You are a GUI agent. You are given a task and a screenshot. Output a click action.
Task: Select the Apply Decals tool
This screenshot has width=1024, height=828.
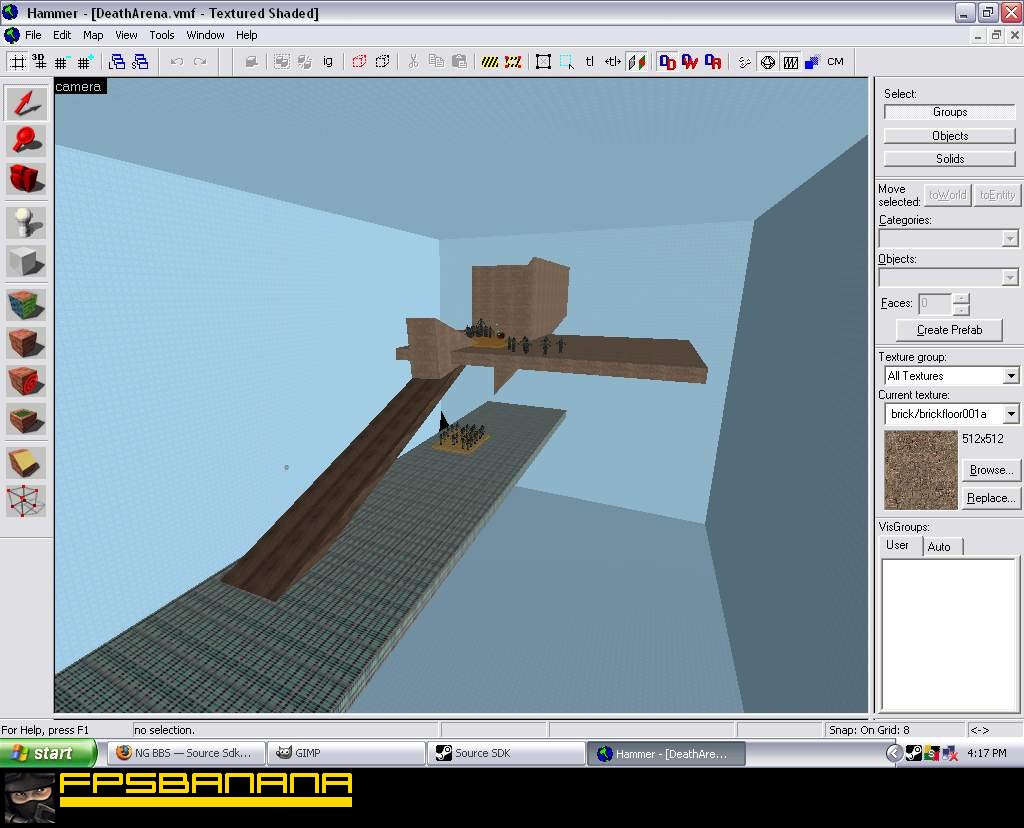point(26,381)
